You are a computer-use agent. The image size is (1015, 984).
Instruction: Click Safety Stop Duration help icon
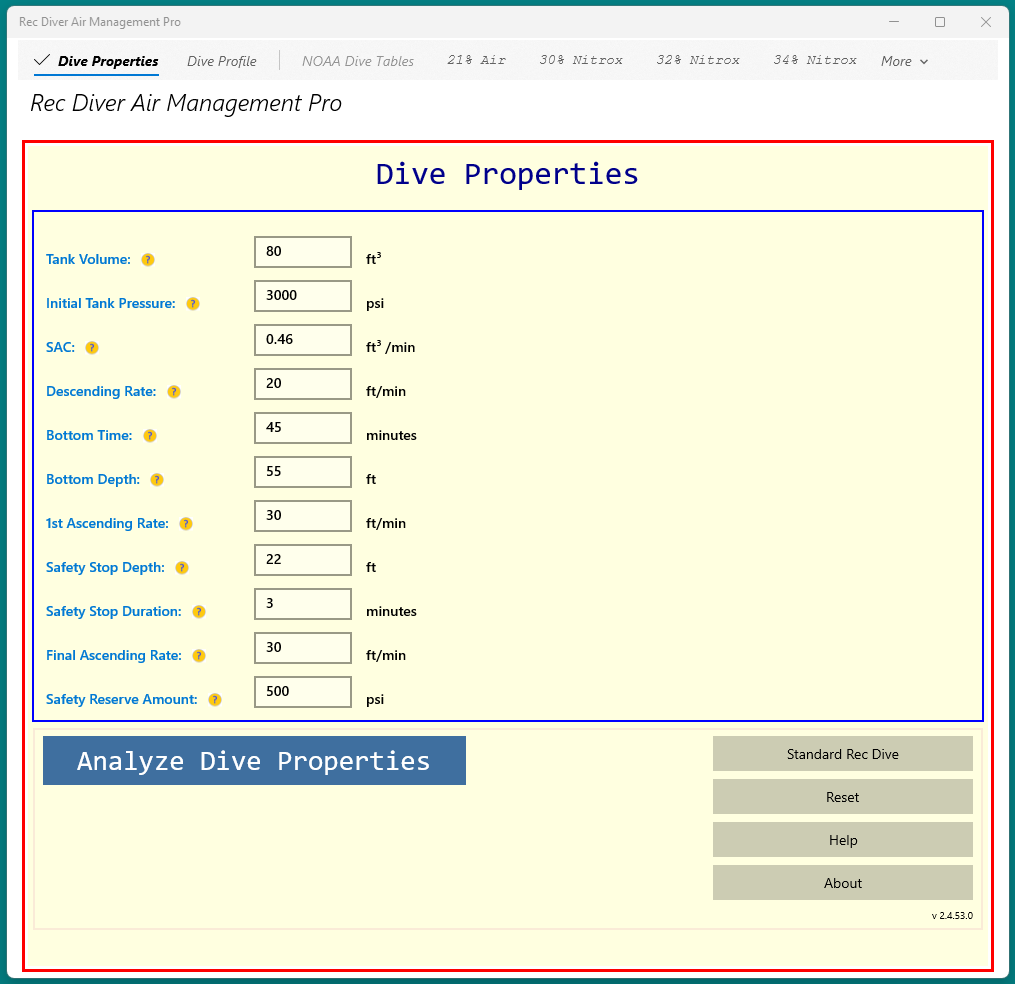(199, 612)
